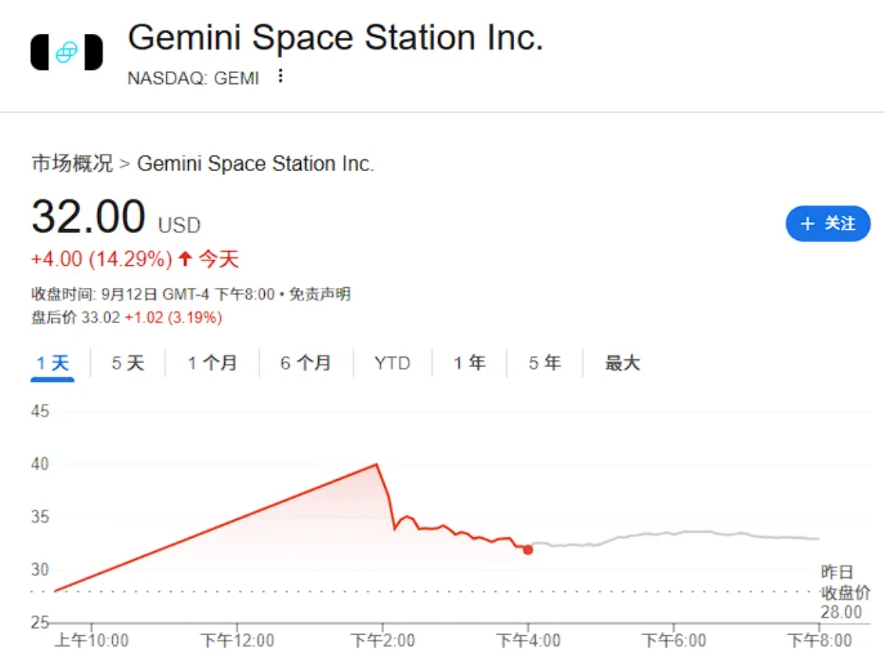This screenshot has height=654, width=885.
Task: Switch chart to YTD
Action: pyautogui.click(x=392, y=363)
